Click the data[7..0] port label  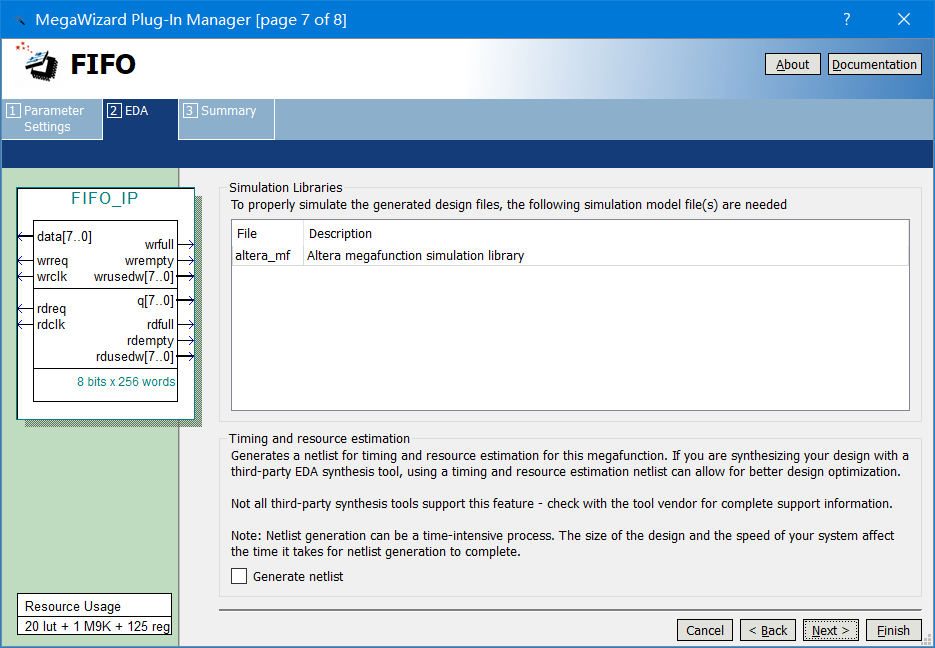64,237
